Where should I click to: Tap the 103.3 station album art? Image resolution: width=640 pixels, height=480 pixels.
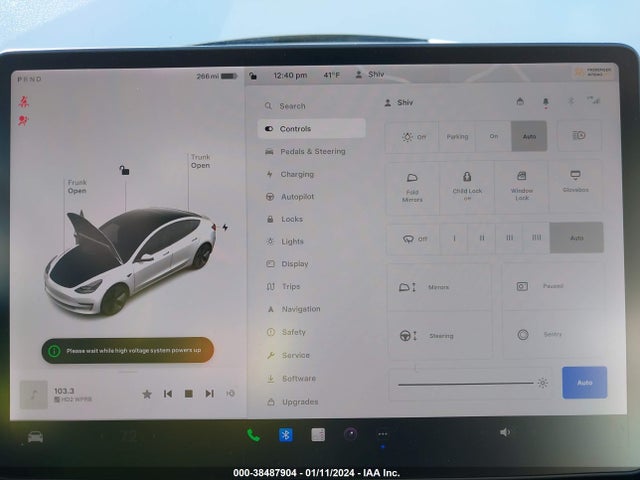34,395
